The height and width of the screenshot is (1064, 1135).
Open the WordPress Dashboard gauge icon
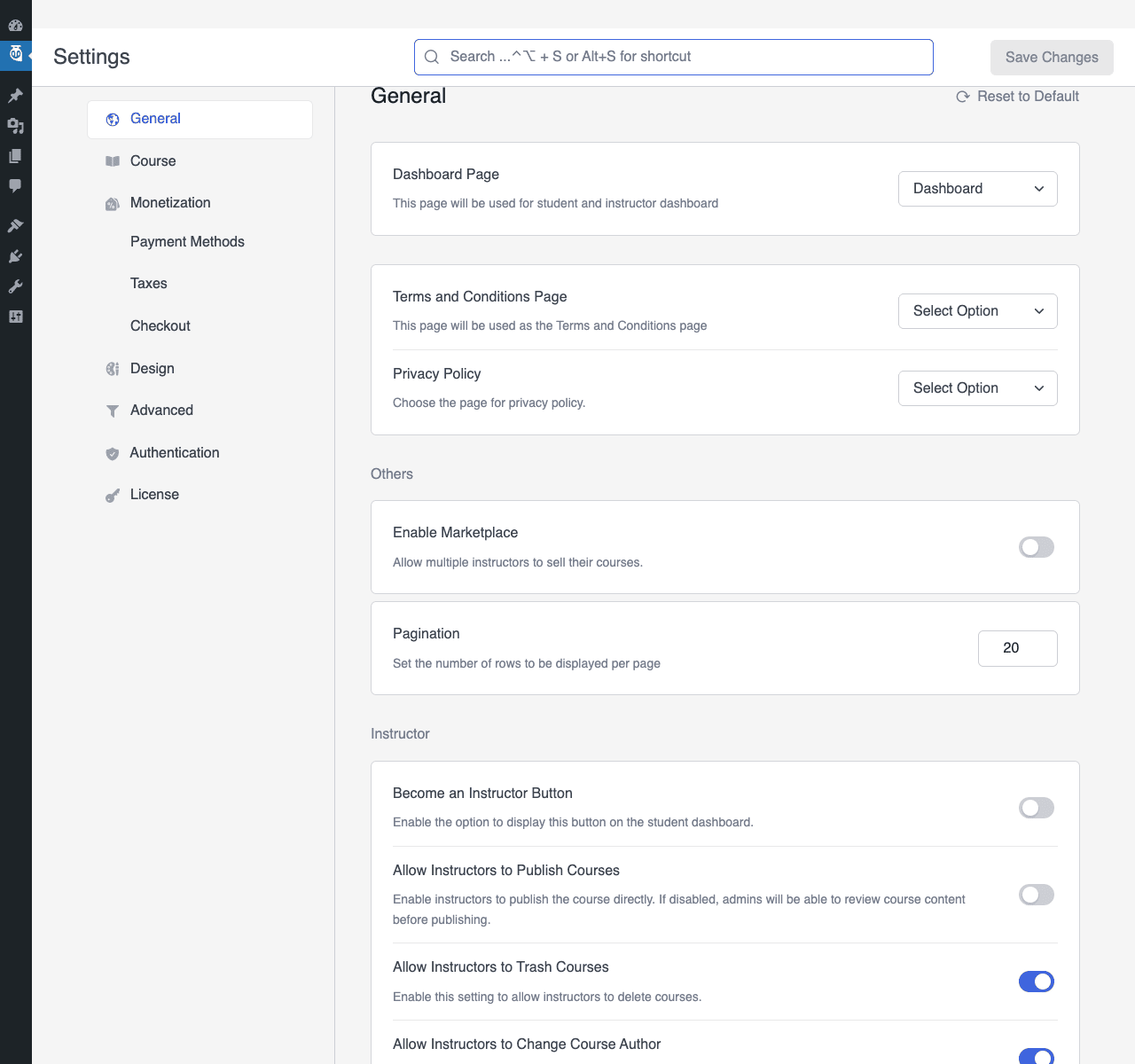click(15, 25)
